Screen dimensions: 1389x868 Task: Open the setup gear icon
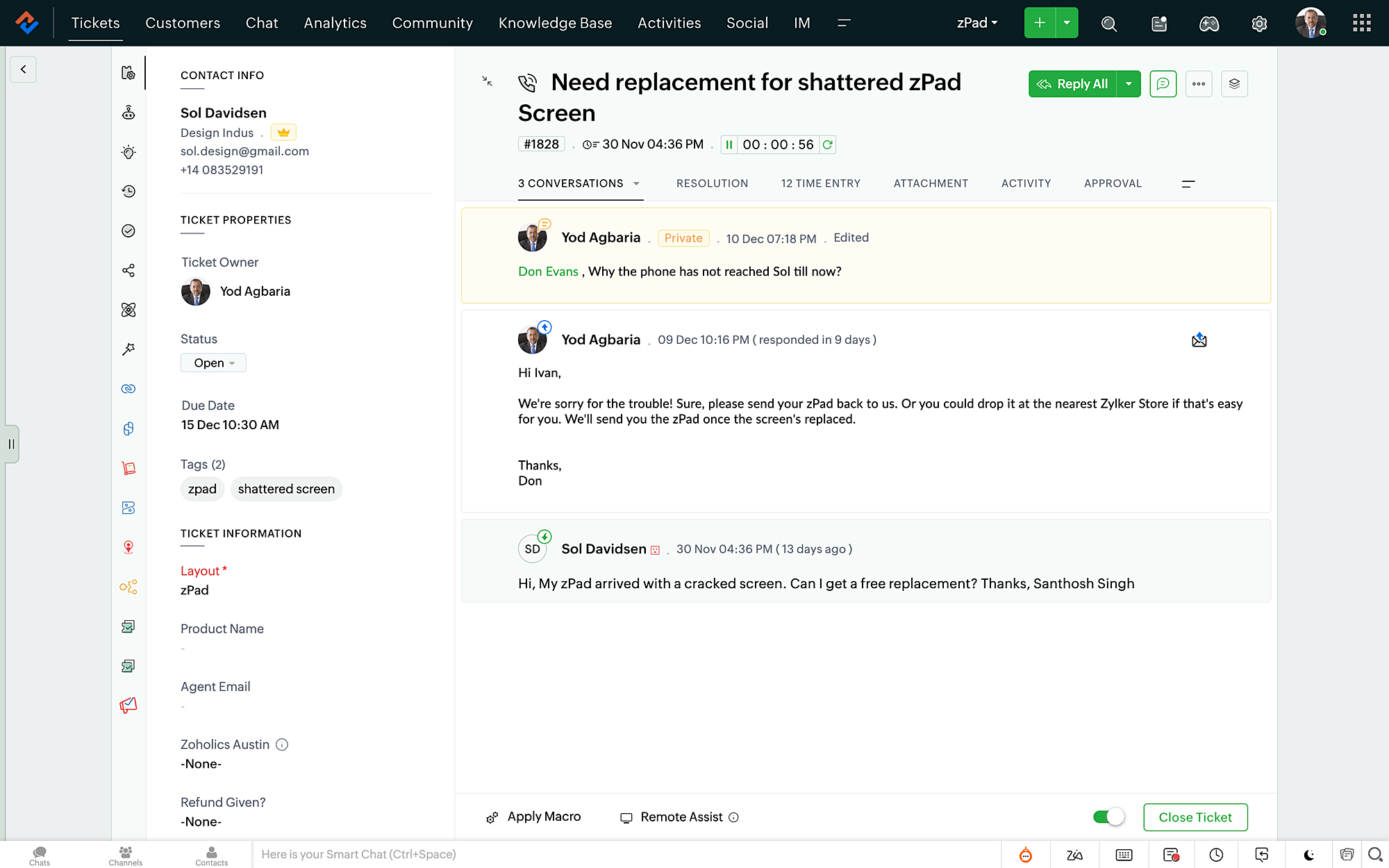tap(1259, 24)
